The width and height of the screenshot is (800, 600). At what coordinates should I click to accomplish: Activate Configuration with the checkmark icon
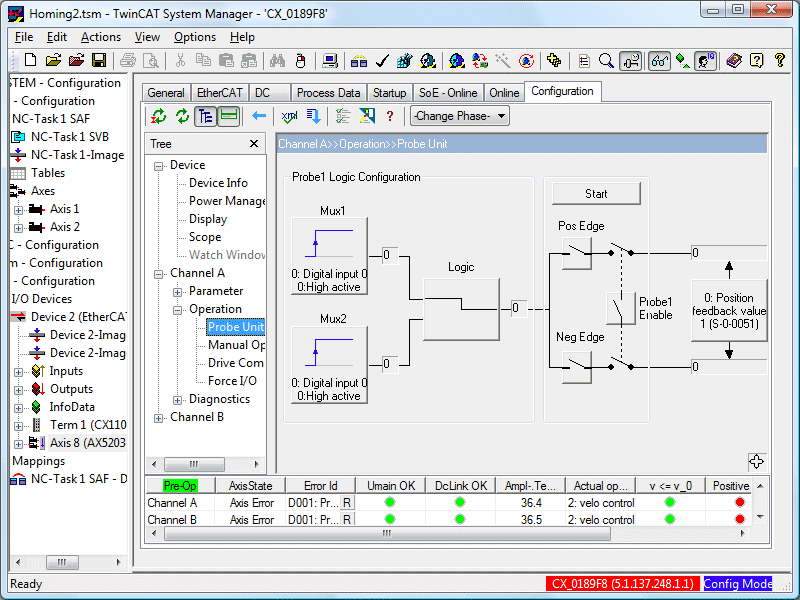pos(382,58)
